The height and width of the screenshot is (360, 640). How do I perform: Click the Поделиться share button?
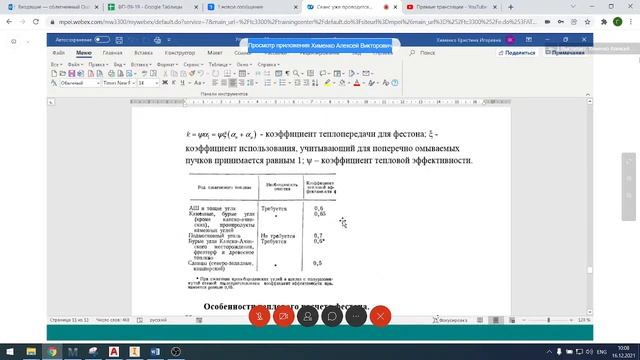pyautogui.click(x=517, y=53)
